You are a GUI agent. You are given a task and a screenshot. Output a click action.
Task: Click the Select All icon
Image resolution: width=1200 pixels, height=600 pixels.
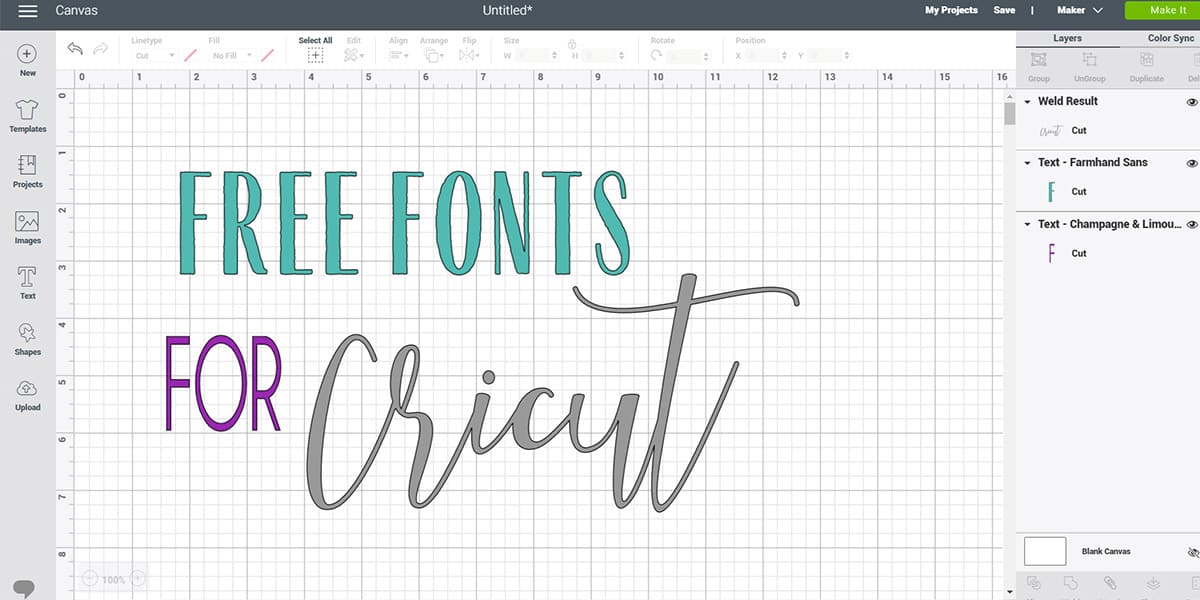click(x=315, y=53)
